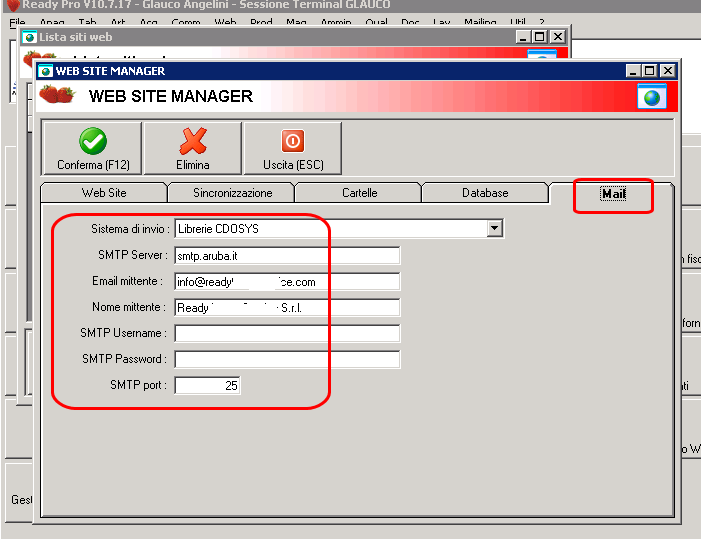
Task: Click the Ready Pro strawberry icon in main title bar
Action: (x=13, y=5)
